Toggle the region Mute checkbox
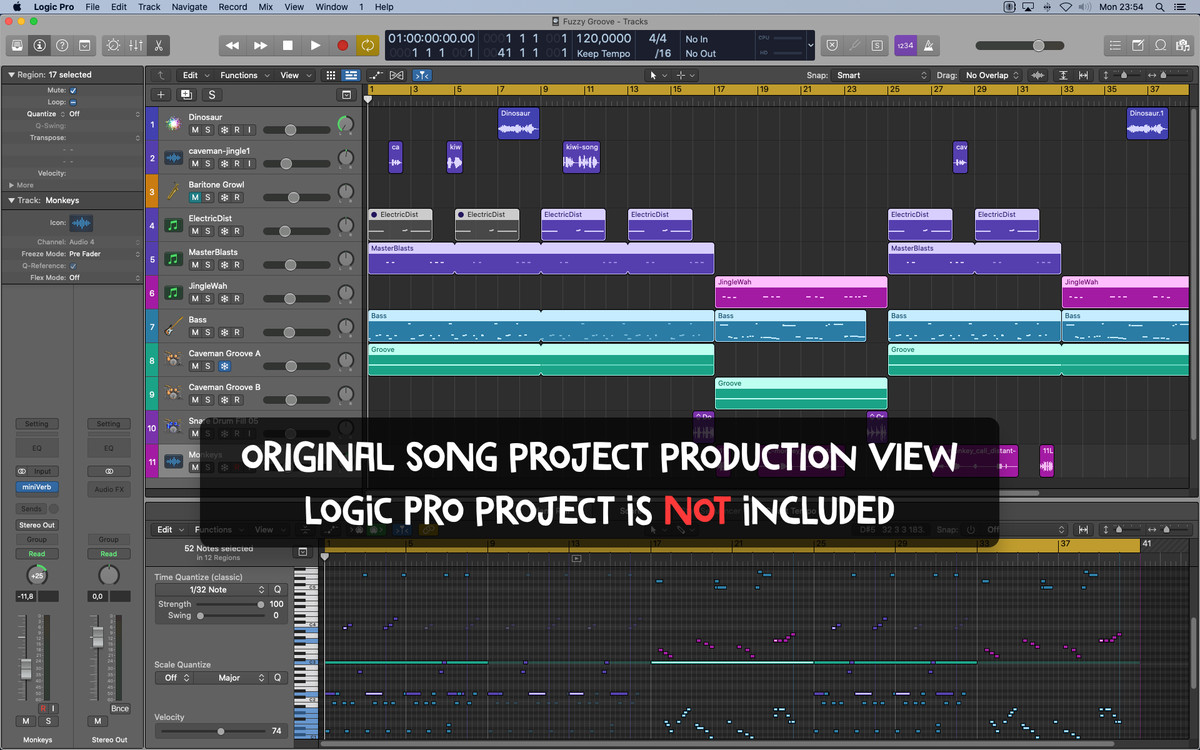Image resolution: width=1200 pixels, height=750 pixels. (73, 90)
